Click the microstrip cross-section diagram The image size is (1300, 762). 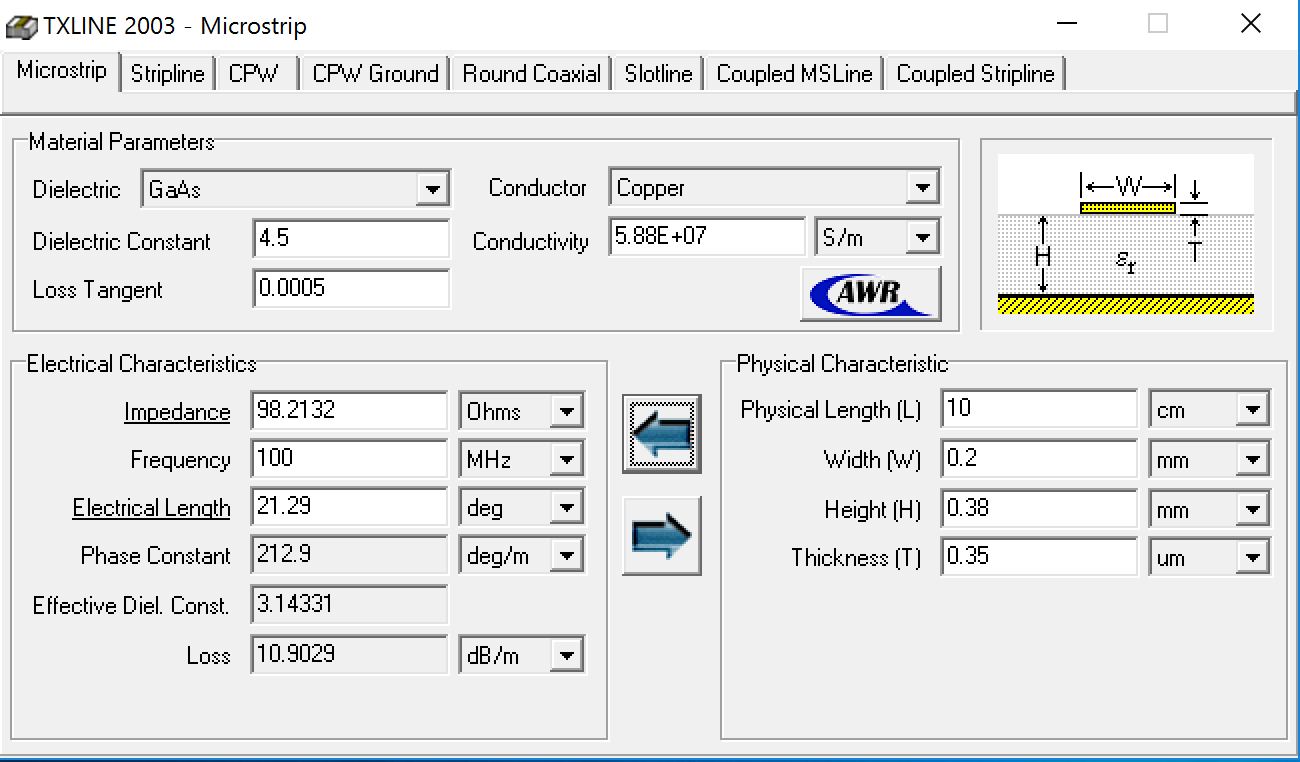tap(1126, 235)
